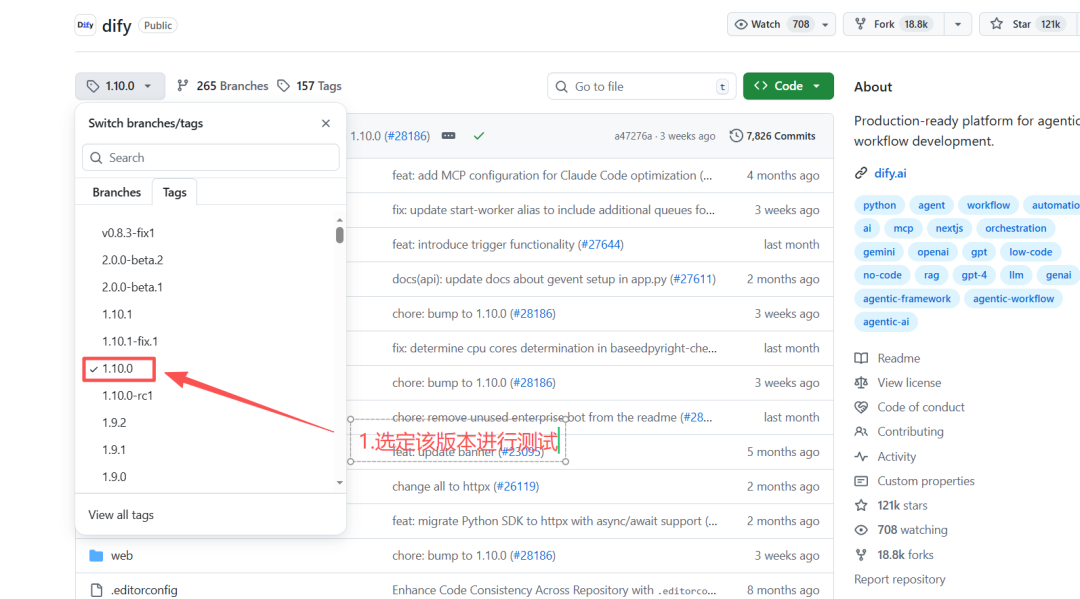This screenshot has width=1080, height=599.
Task: Expand the Watch options arrow
Action: [825, 25]
